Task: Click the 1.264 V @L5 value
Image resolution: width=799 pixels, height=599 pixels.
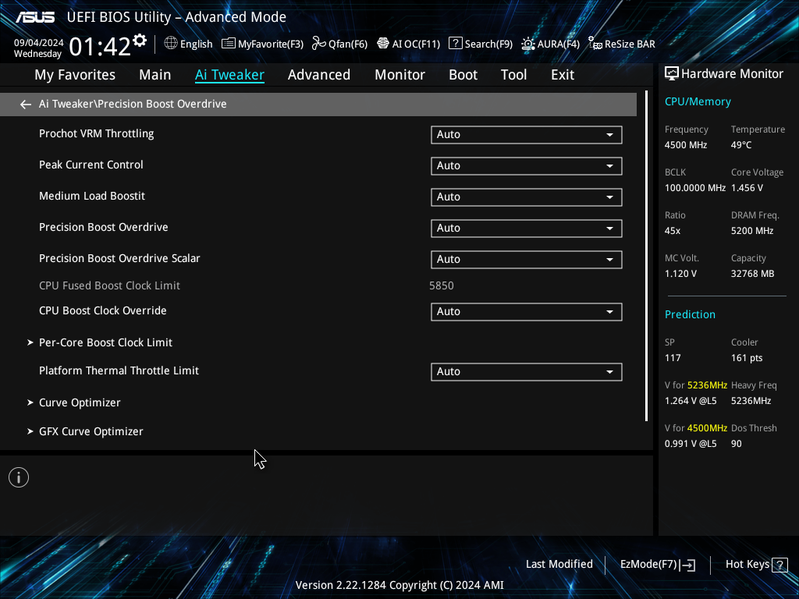Action: (x=690, y=401)
